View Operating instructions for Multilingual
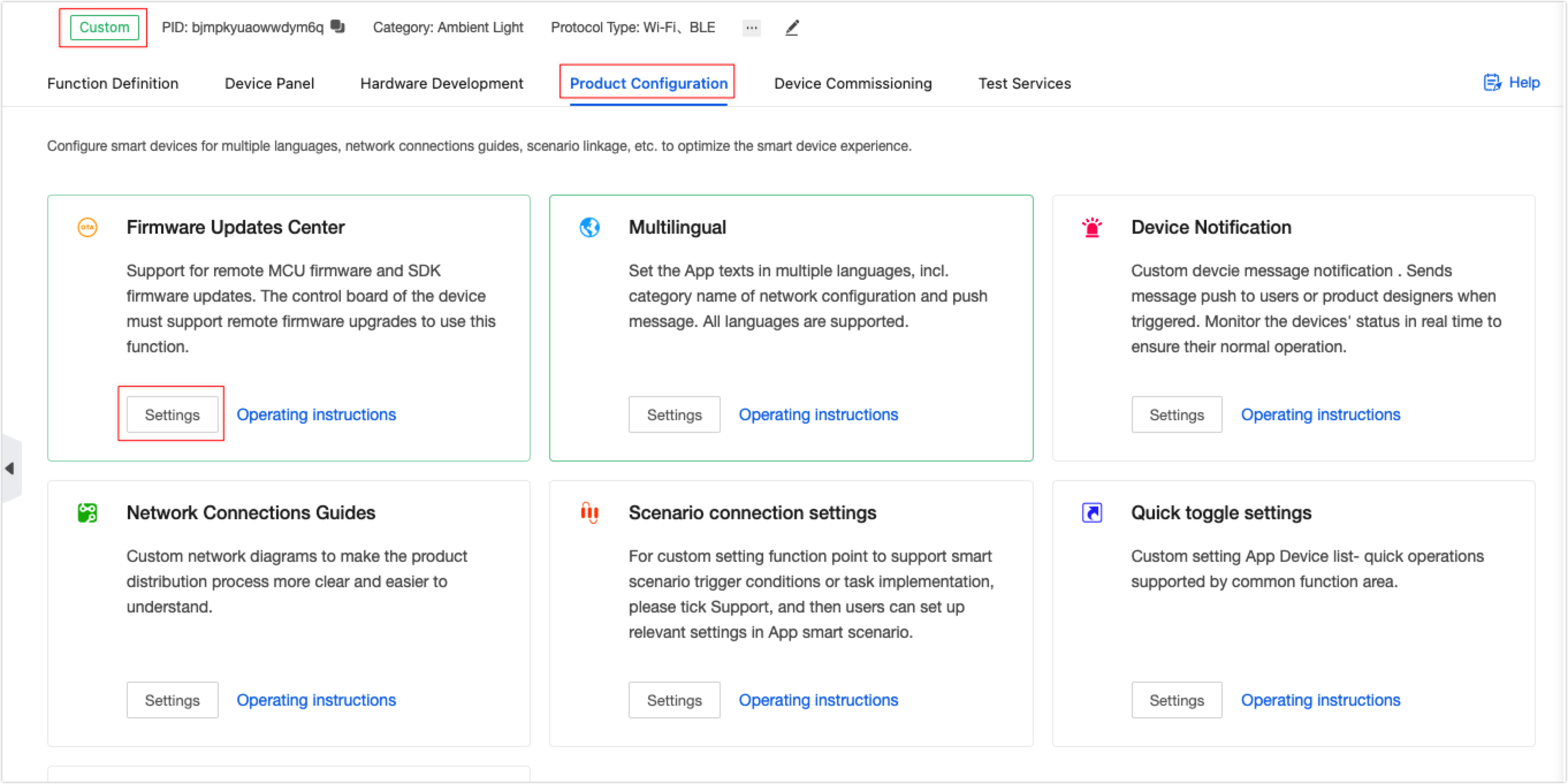Image resolution: width=1568 pixels, height=784 pixels. pyautogui.click(x=818, y=414)
